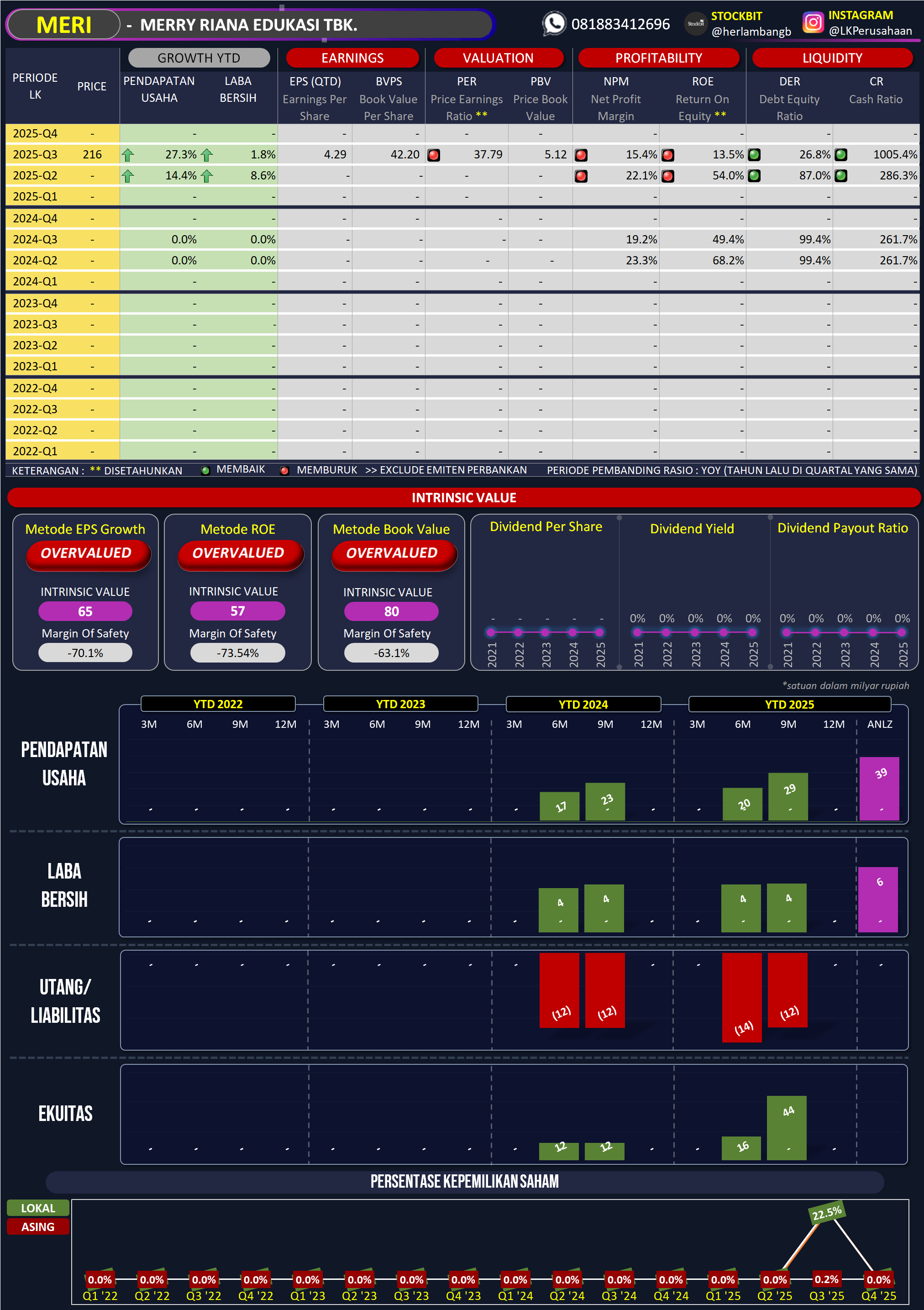
Task: Click green up arrow beside 27.3% revenue growth
Action: (x=128, y=155)
